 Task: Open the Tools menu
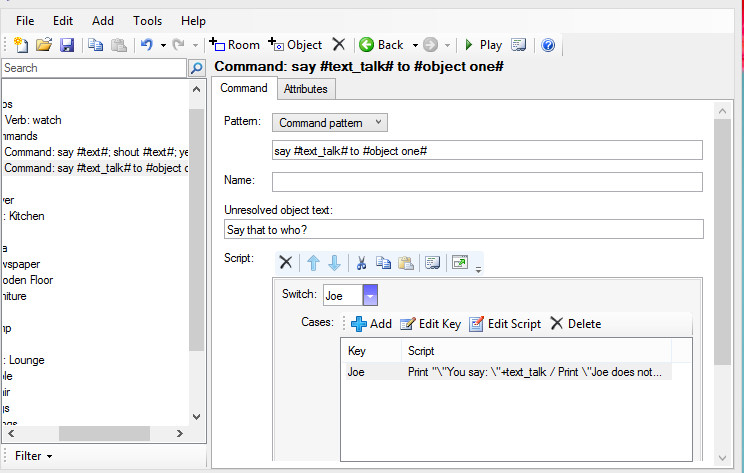[147, 20]
